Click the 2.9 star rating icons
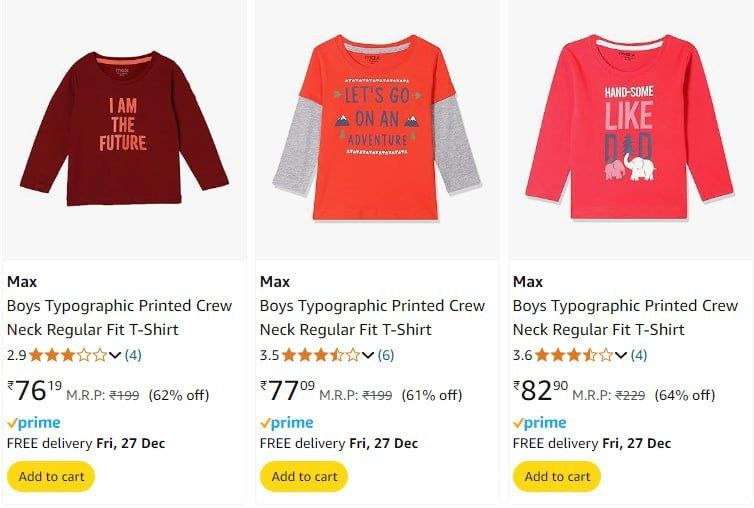This screenshot has height=508, width=754. click(67, 355)
